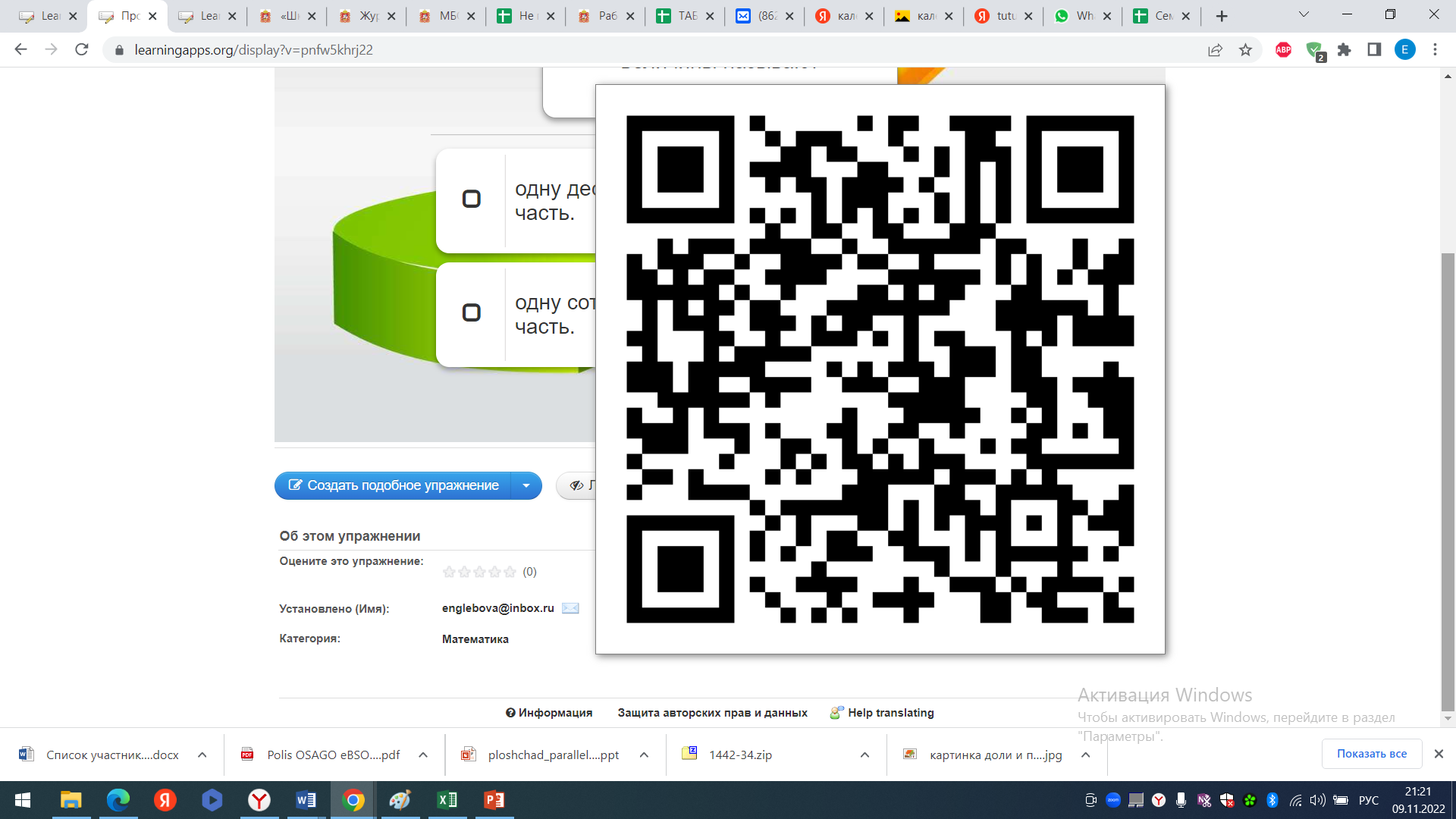This screenshot has width=1456, height=819.
Task: Click Создать подобное упражнение button
Action: (x=394, y=485)
